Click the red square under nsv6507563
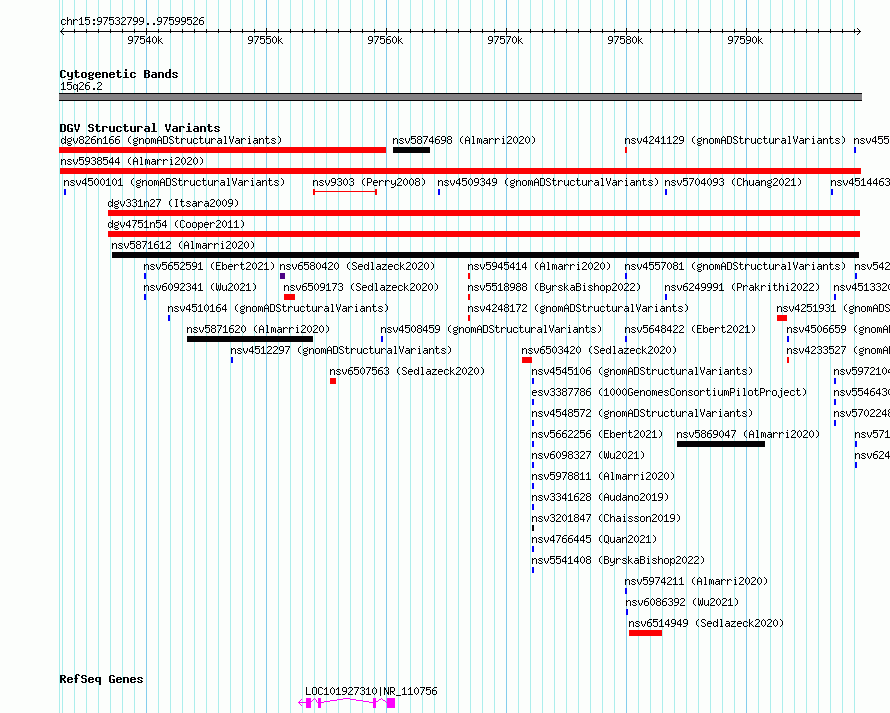890x713 pixels. tap(333, 381)
